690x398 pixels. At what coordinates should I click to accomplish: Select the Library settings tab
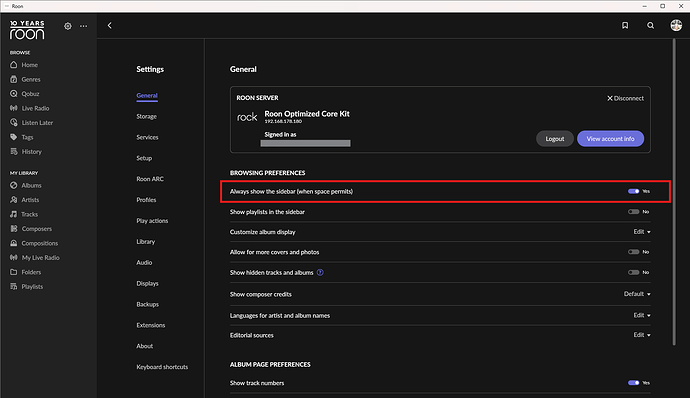pos(146,242)
